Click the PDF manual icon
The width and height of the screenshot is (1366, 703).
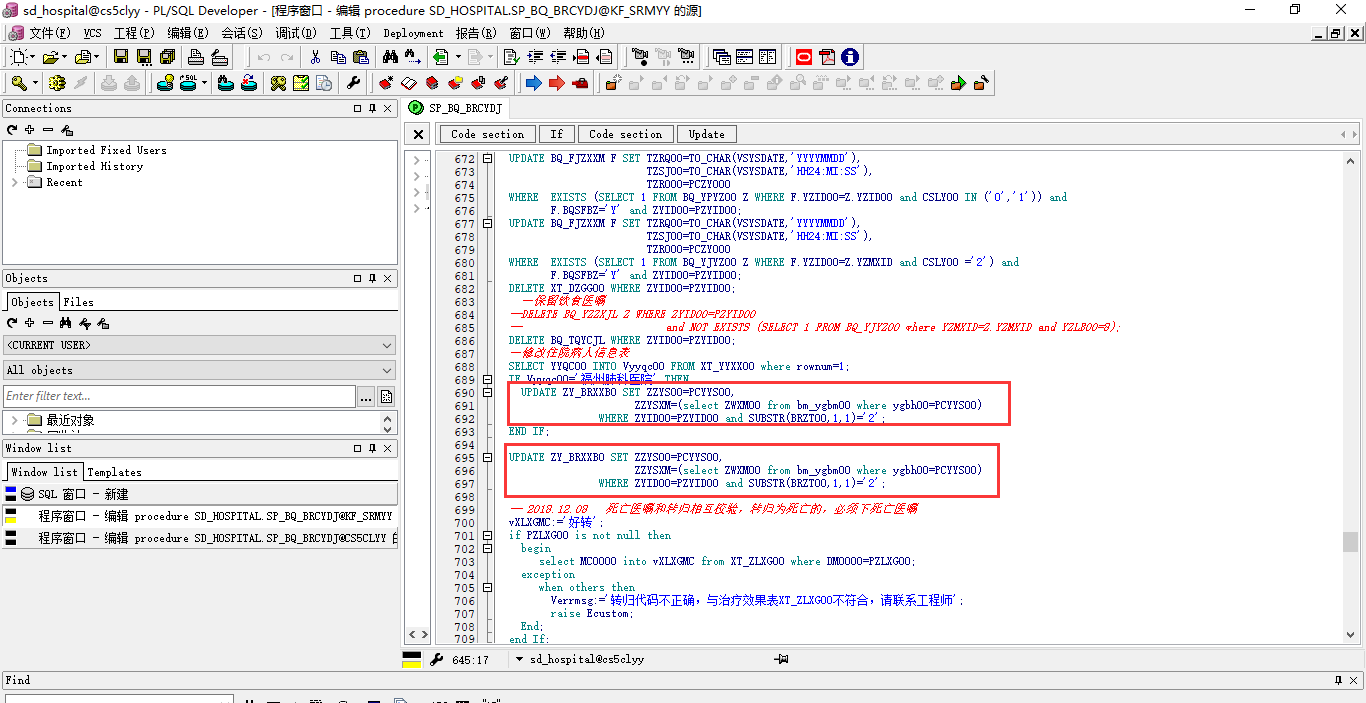[x=826, y=57]
